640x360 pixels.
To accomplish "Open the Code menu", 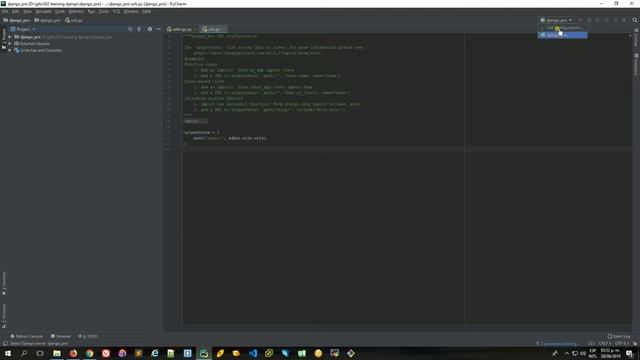I will [60, 12].
